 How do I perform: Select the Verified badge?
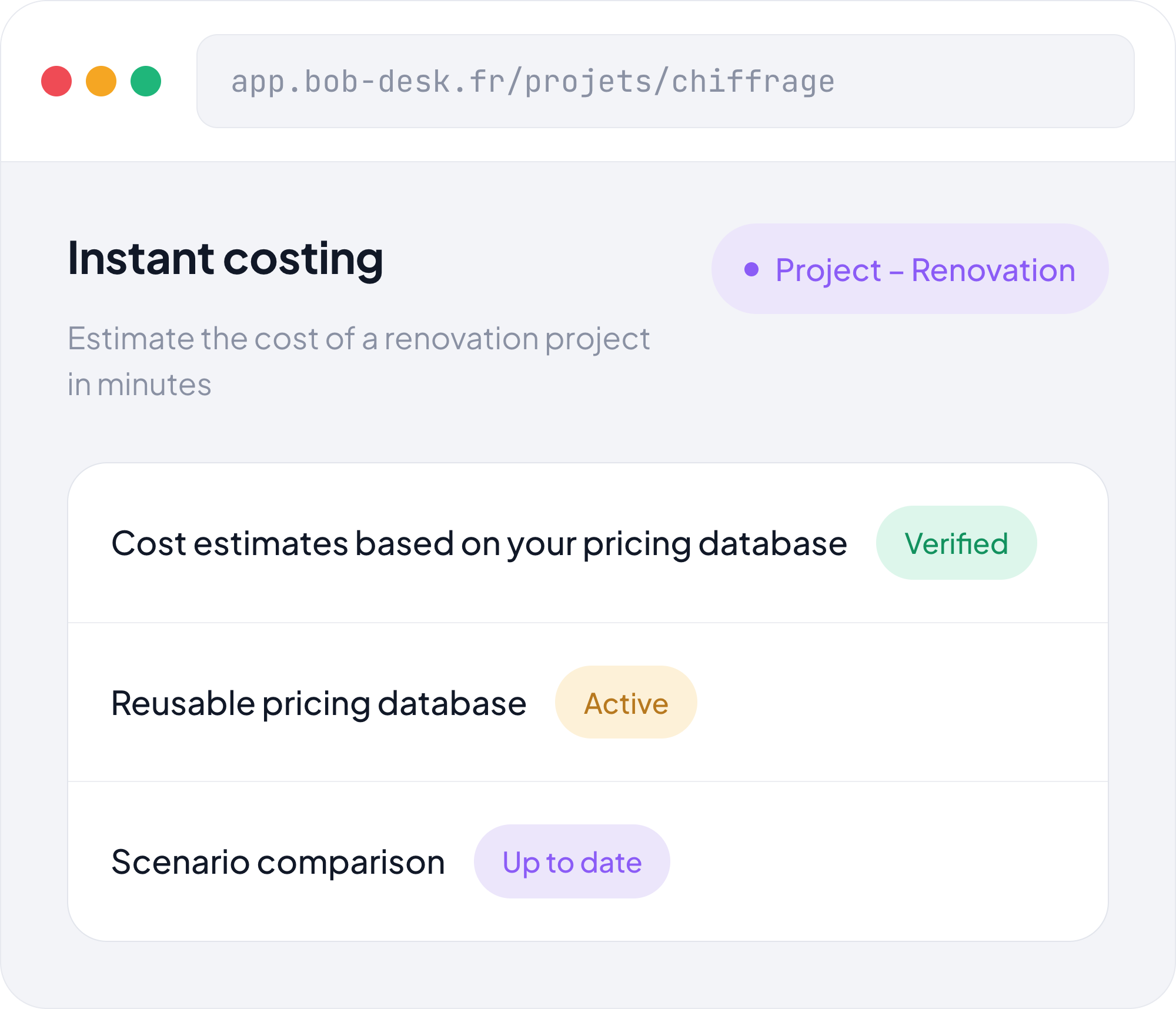[x=956, y=543]
